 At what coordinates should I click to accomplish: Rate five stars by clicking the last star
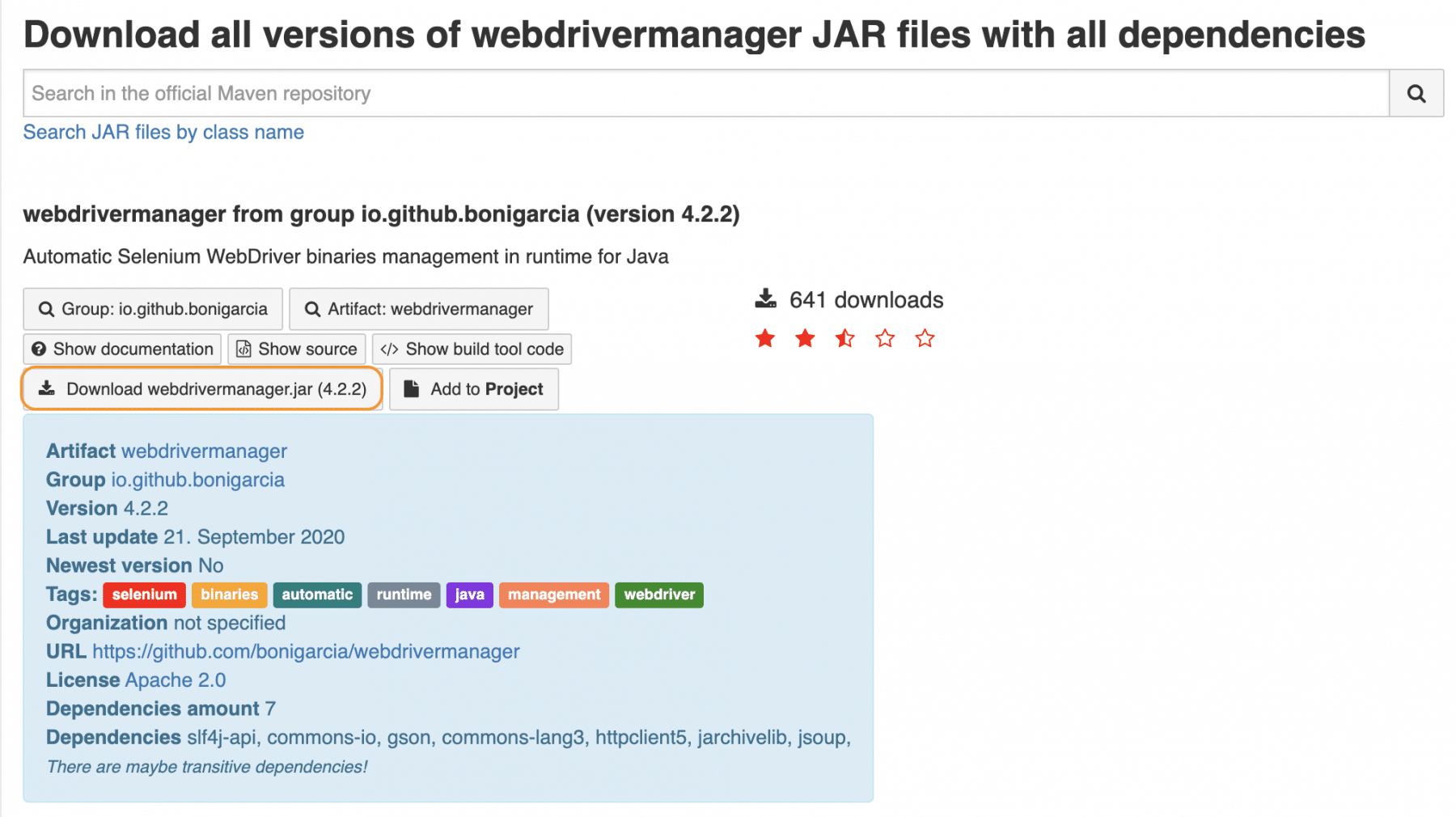(x=924, y=339)
